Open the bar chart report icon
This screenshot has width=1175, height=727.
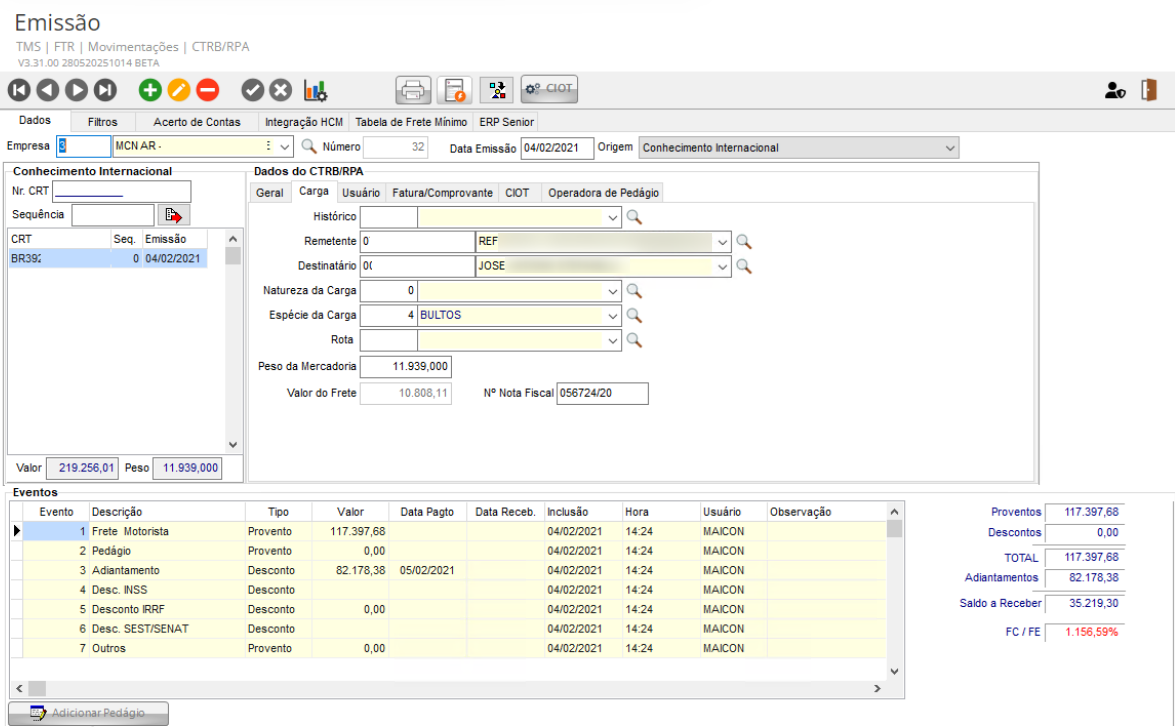[316, 90]
